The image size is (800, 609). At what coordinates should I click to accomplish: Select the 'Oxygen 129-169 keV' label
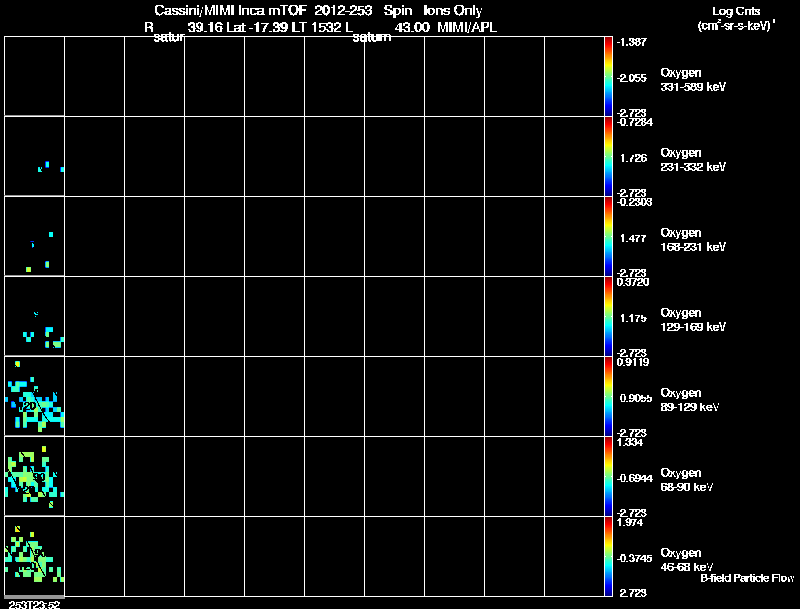pos(693,320)
